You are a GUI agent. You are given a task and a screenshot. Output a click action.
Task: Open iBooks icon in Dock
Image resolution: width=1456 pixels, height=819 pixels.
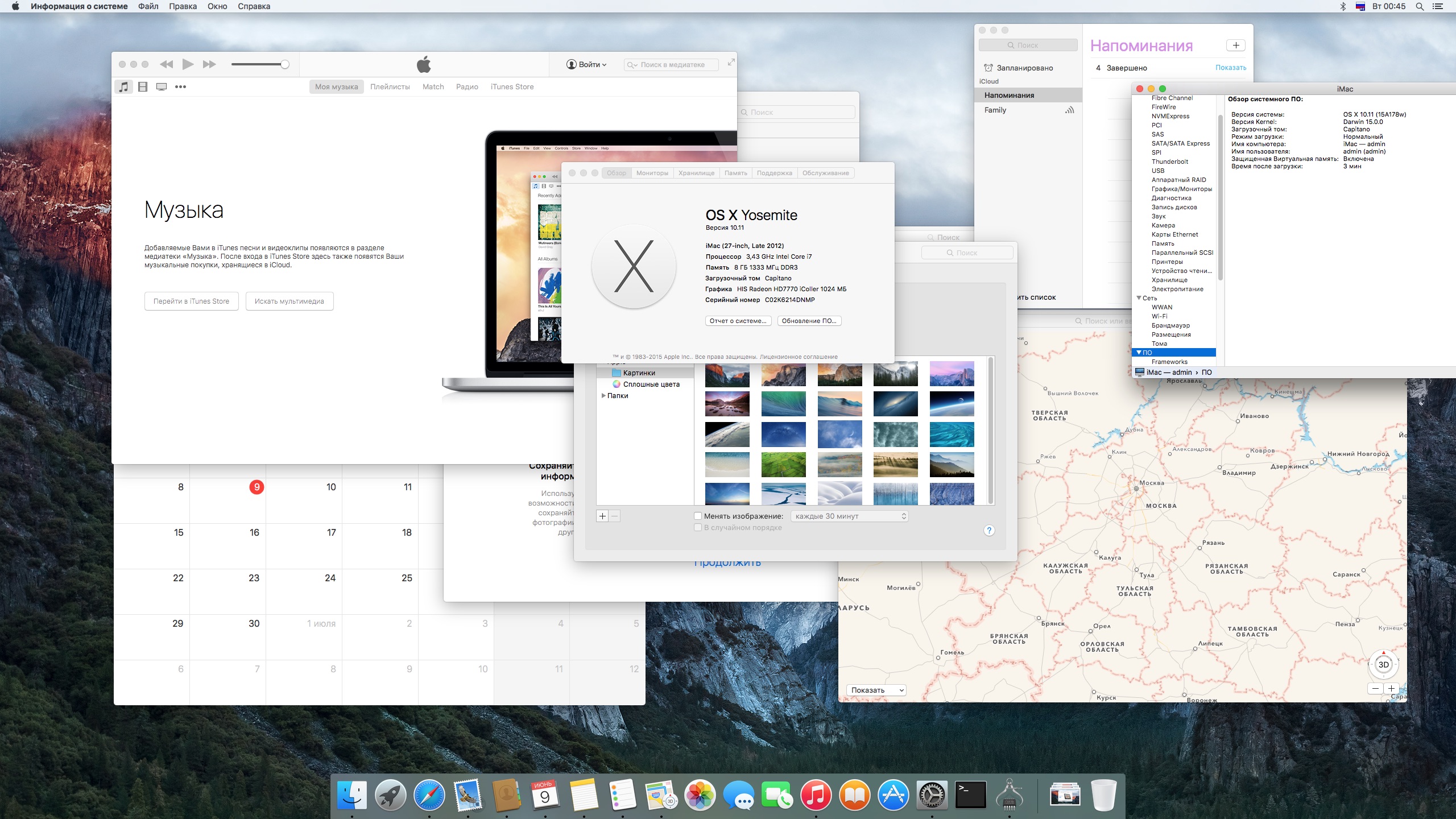pyautogui.click(x=854, y=795)
